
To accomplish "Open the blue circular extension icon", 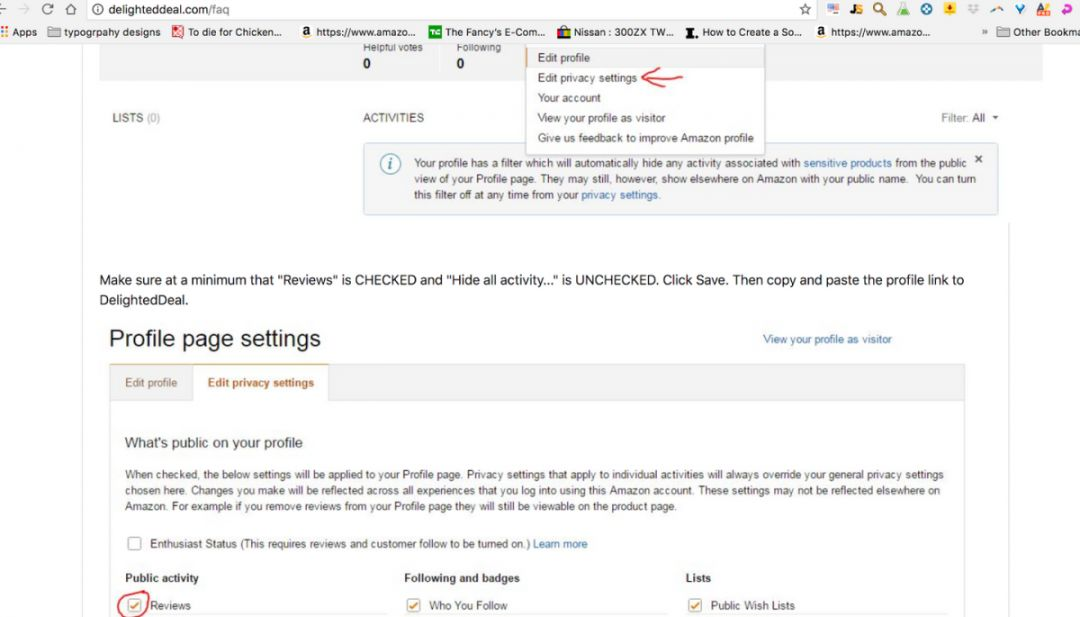I will 926,9.
